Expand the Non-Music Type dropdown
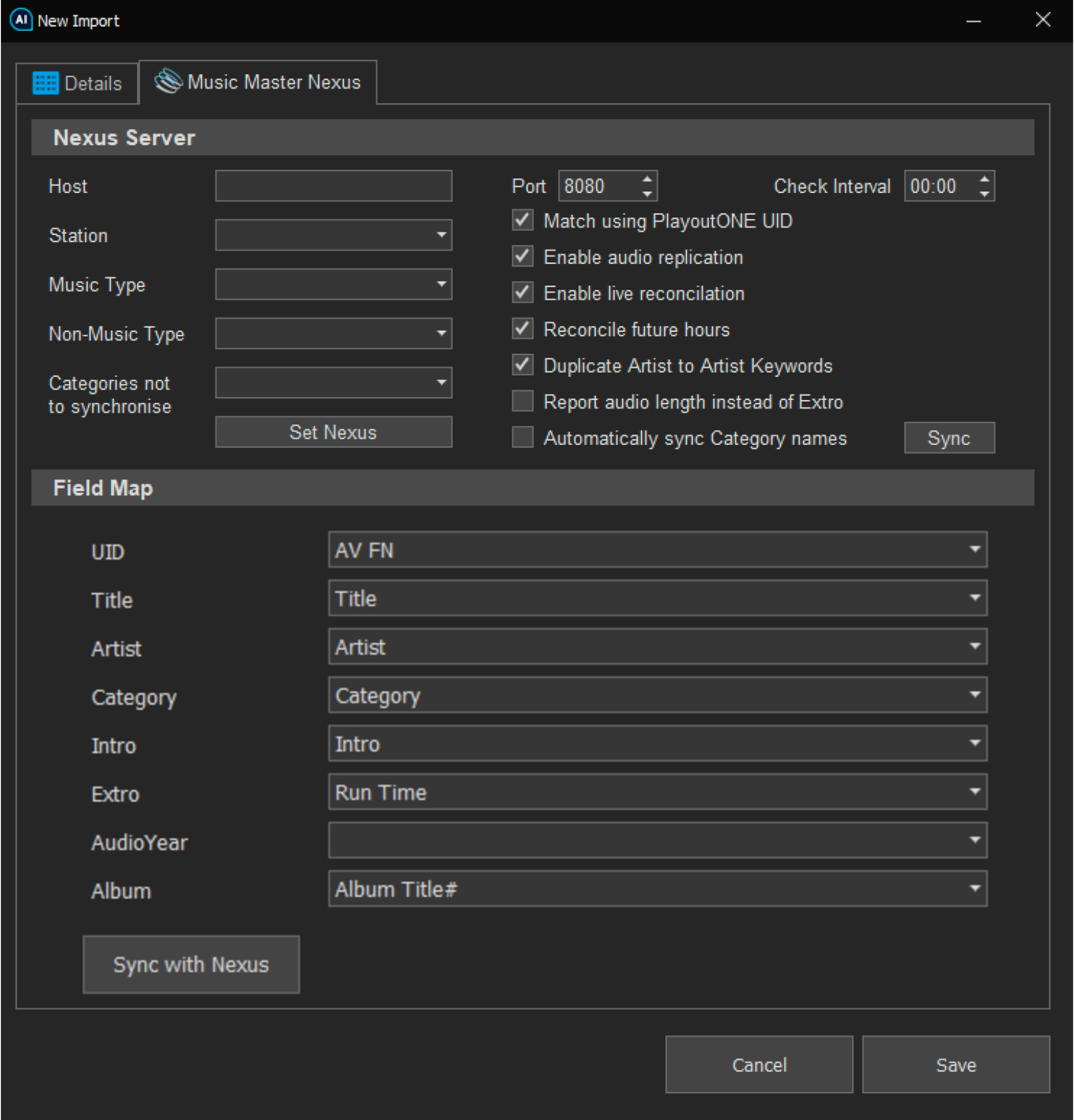Screen dimensions: 1074x1120 coord(333,333)
